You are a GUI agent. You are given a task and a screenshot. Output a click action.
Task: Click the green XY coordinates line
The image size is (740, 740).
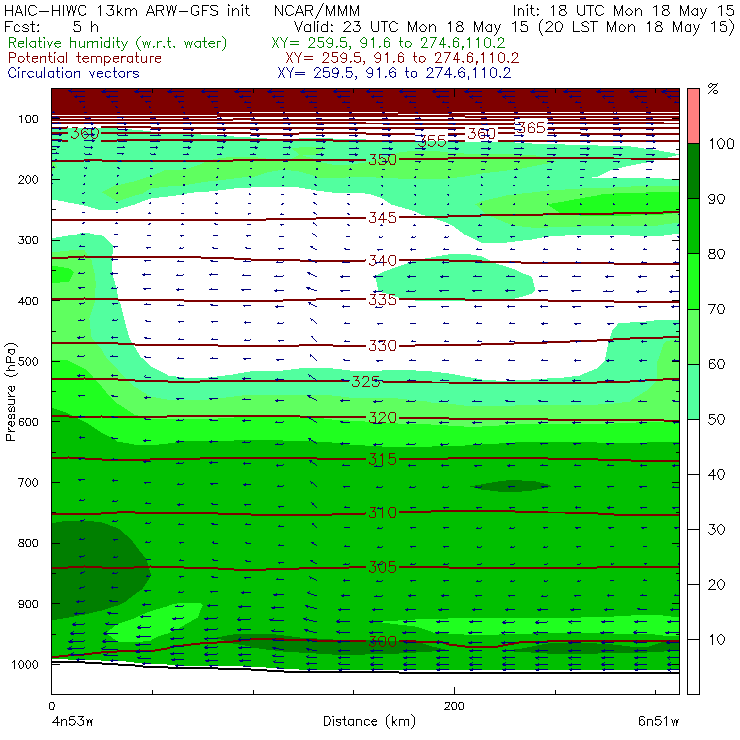(388, 43)
